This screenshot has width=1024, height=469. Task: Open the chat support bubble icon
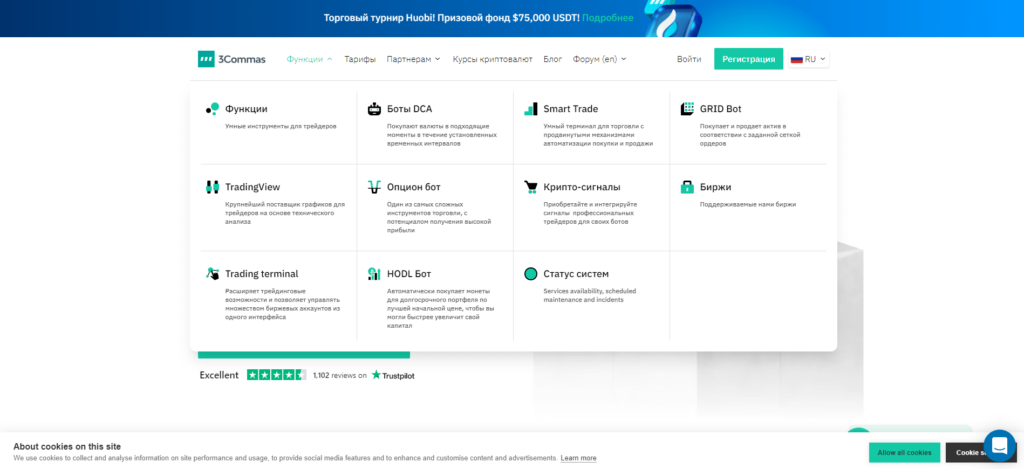tap(999, 445)
